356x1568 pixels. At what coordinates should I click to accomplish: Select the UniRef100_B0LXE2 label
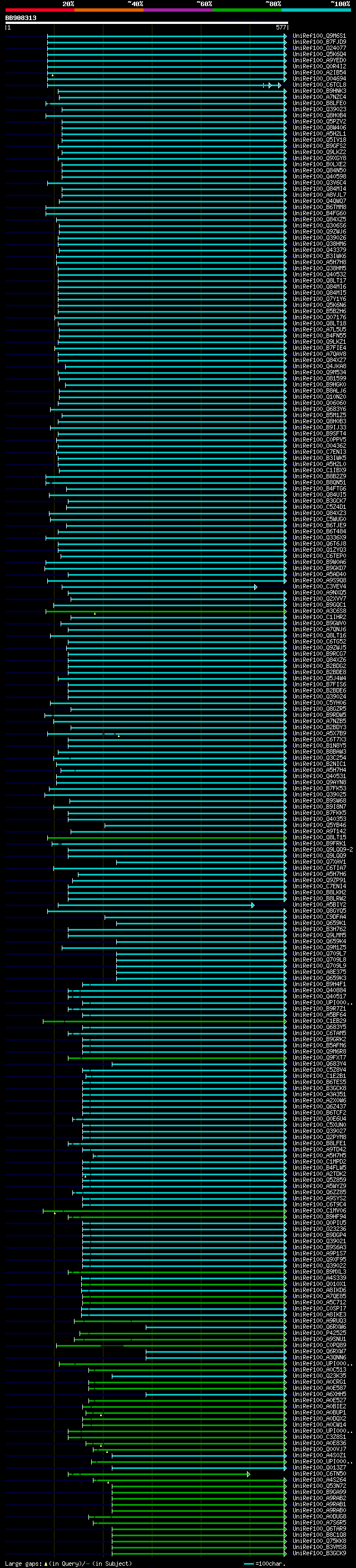pos(319,164)
